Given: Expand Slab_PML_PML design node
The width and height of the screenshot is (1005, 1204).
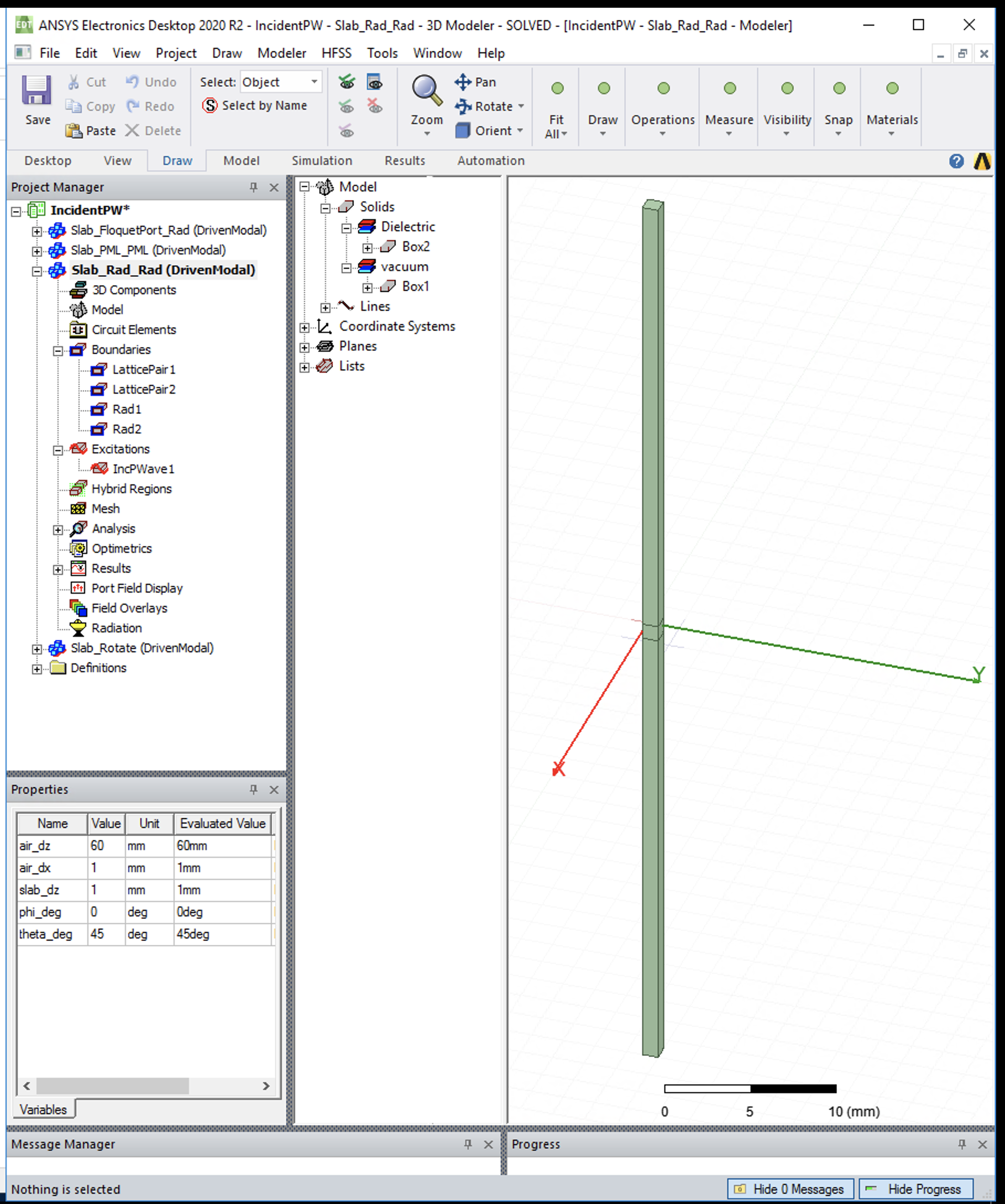Looking at the screenshot, I should 37,251.
